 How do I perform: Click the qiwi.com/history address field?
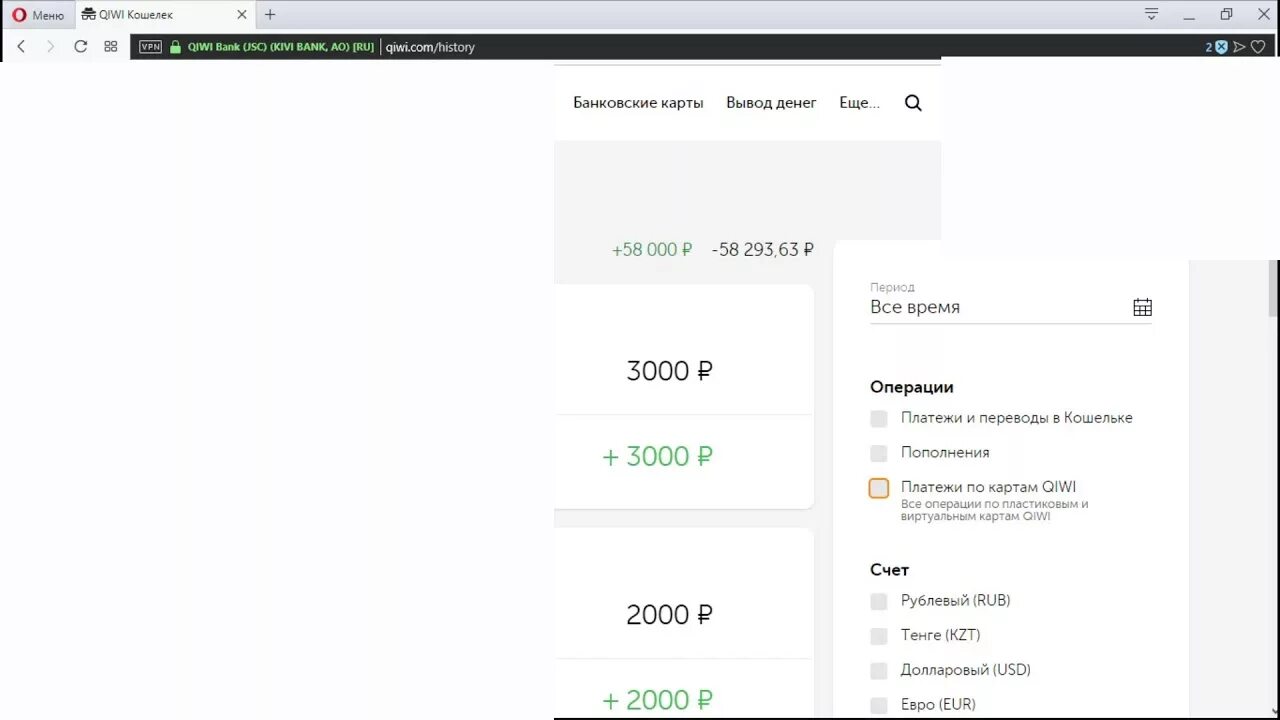(430, 47)
